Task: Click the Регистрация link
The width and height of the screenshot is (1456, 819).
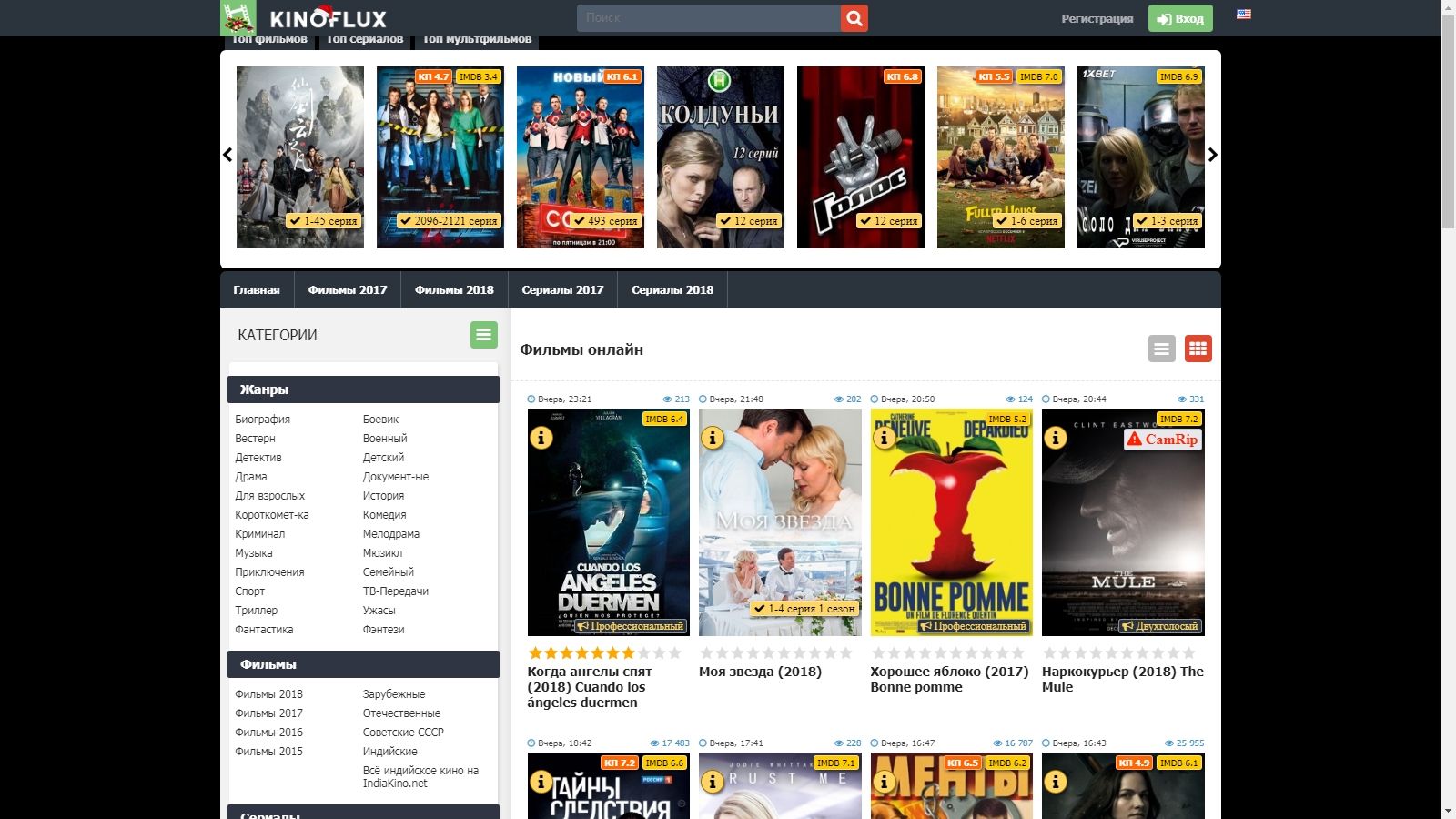Action: [x=1097, y=18]
